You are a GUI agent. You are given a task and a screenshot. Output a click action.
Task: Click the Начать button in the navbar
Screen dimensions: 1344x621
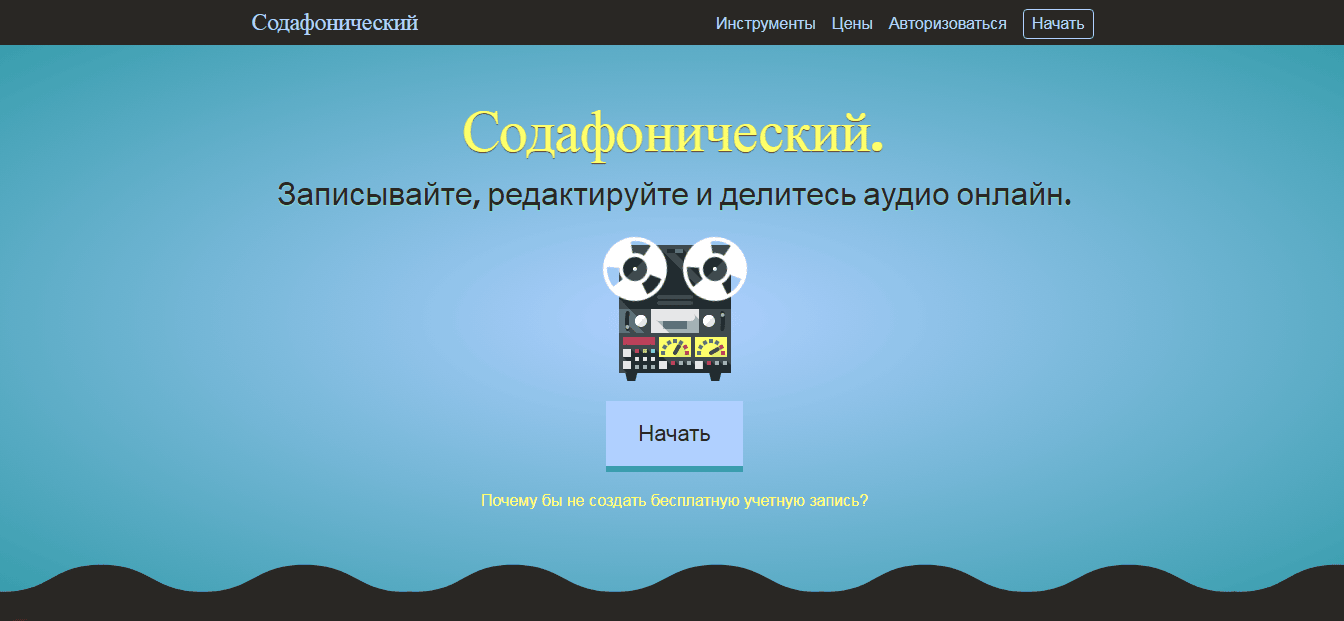(x=1058, y=23)
